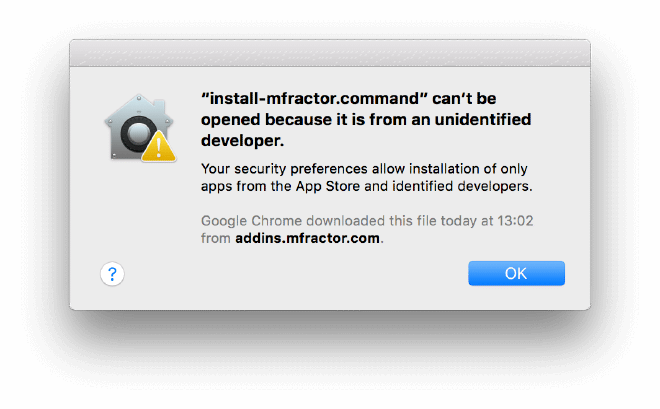Click the Gatekeeper house icon
660x409 pixels.
[x=140, y=127]
